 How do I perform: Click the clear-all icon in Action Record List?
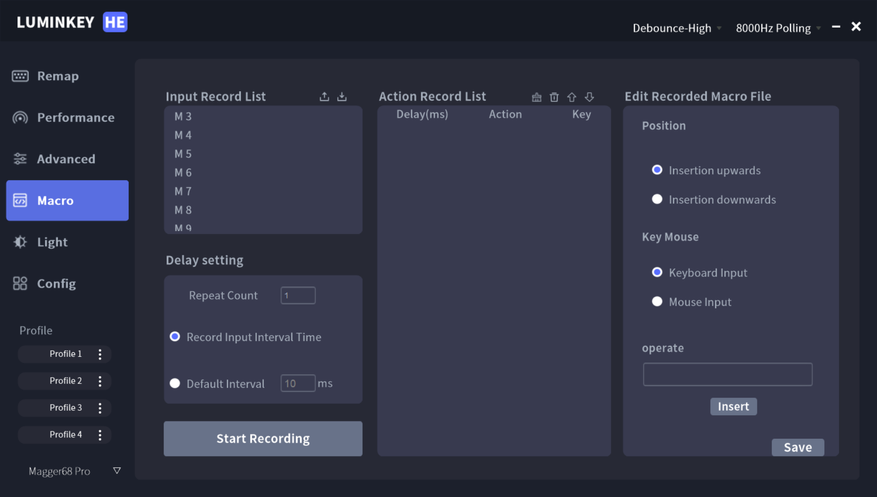click(537, 97)
